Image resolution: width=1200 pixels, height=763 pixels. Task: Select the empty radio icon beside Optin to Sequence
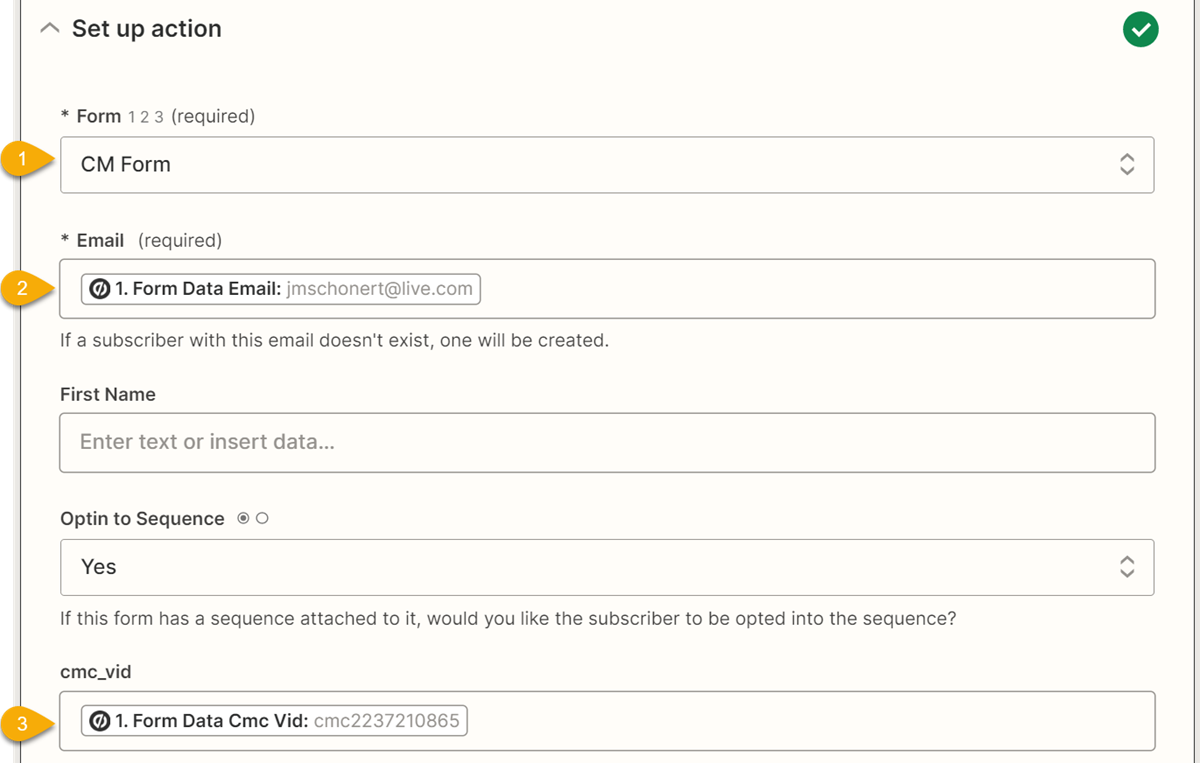(x=262, y=519)
